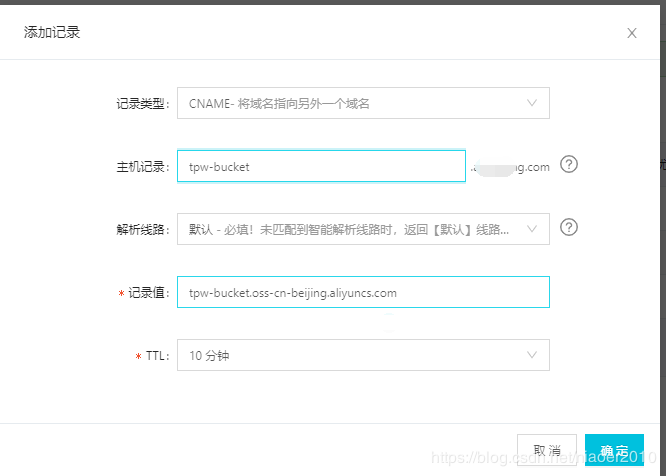Confirm with the 确定 button
The width and height of the screenshot is (666, 476).
click(613, 450)
